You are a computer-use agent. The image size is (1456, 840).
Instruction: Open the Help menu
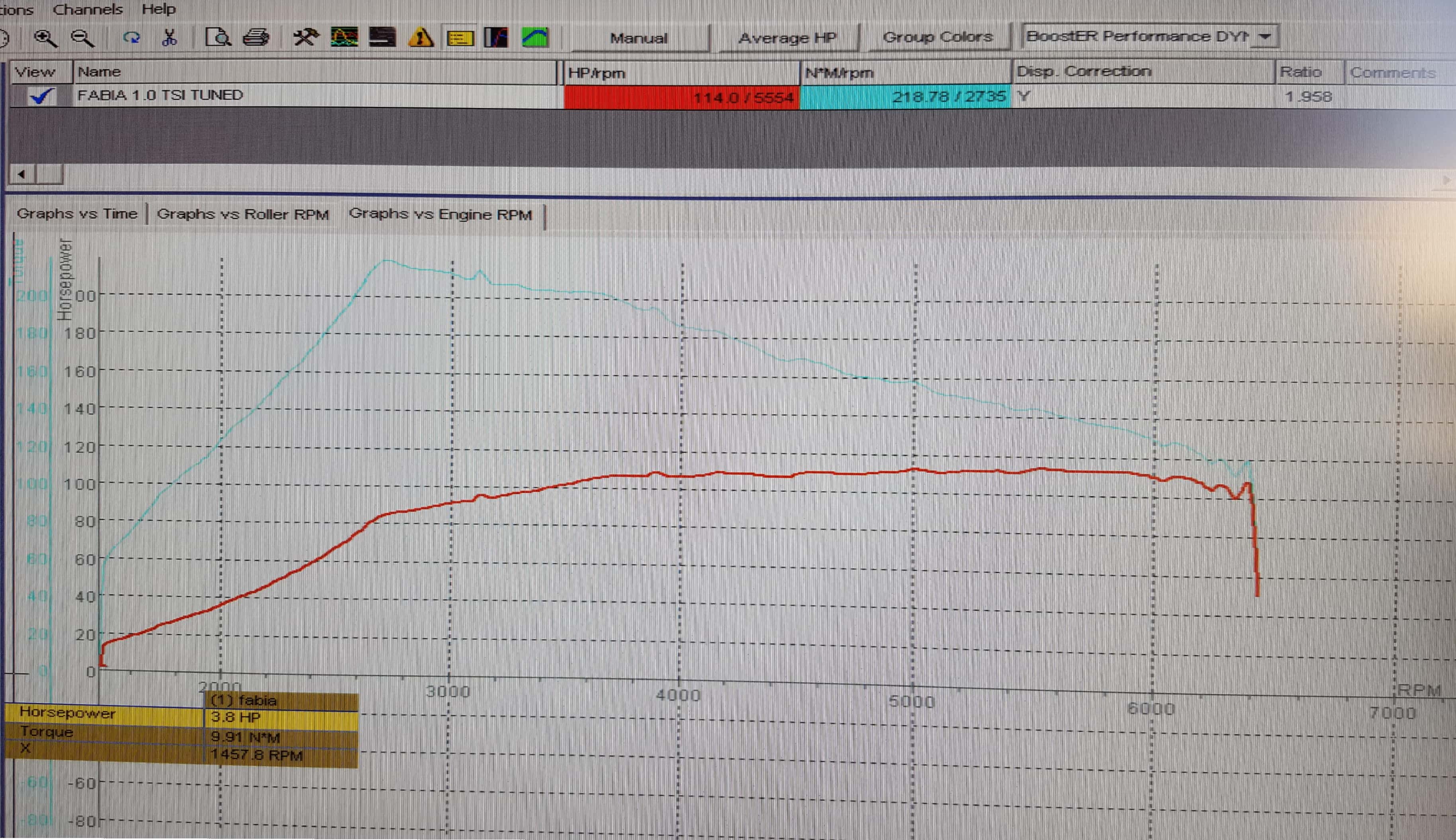(x=159, y=9)
